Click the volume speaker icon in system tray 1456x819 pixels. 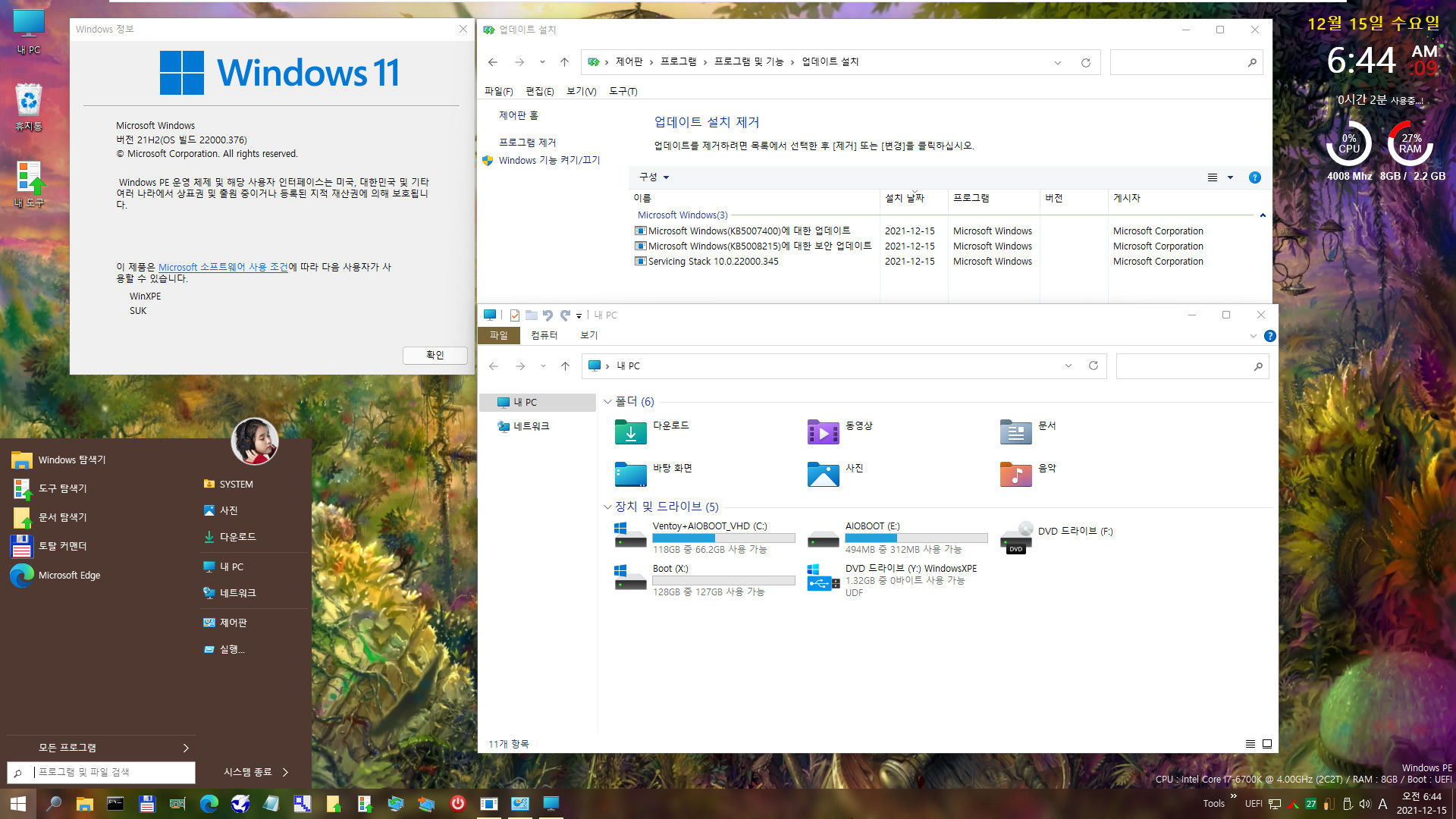click(1365, 804)
